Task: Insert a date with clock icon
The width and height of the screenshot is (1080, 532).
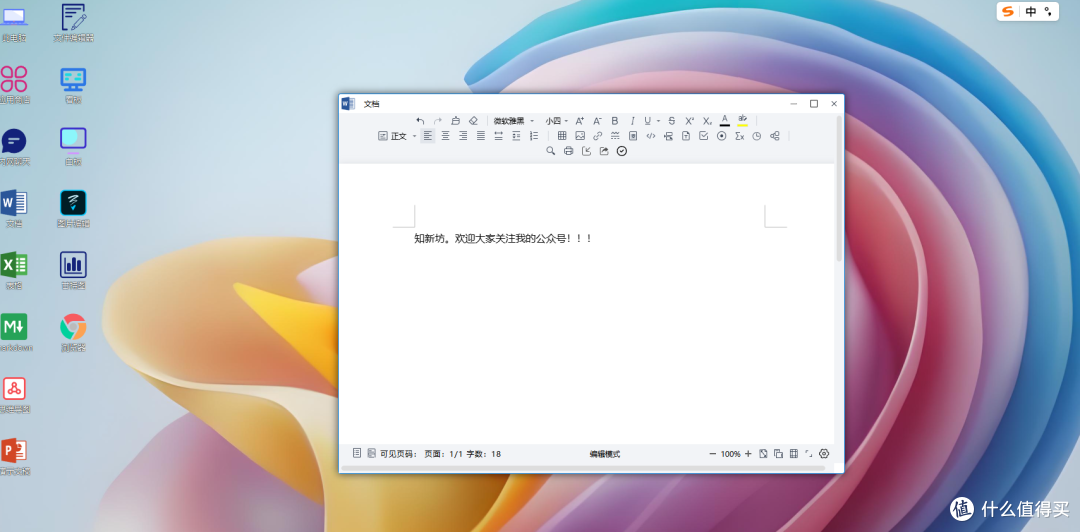Action: coord(756,136)
